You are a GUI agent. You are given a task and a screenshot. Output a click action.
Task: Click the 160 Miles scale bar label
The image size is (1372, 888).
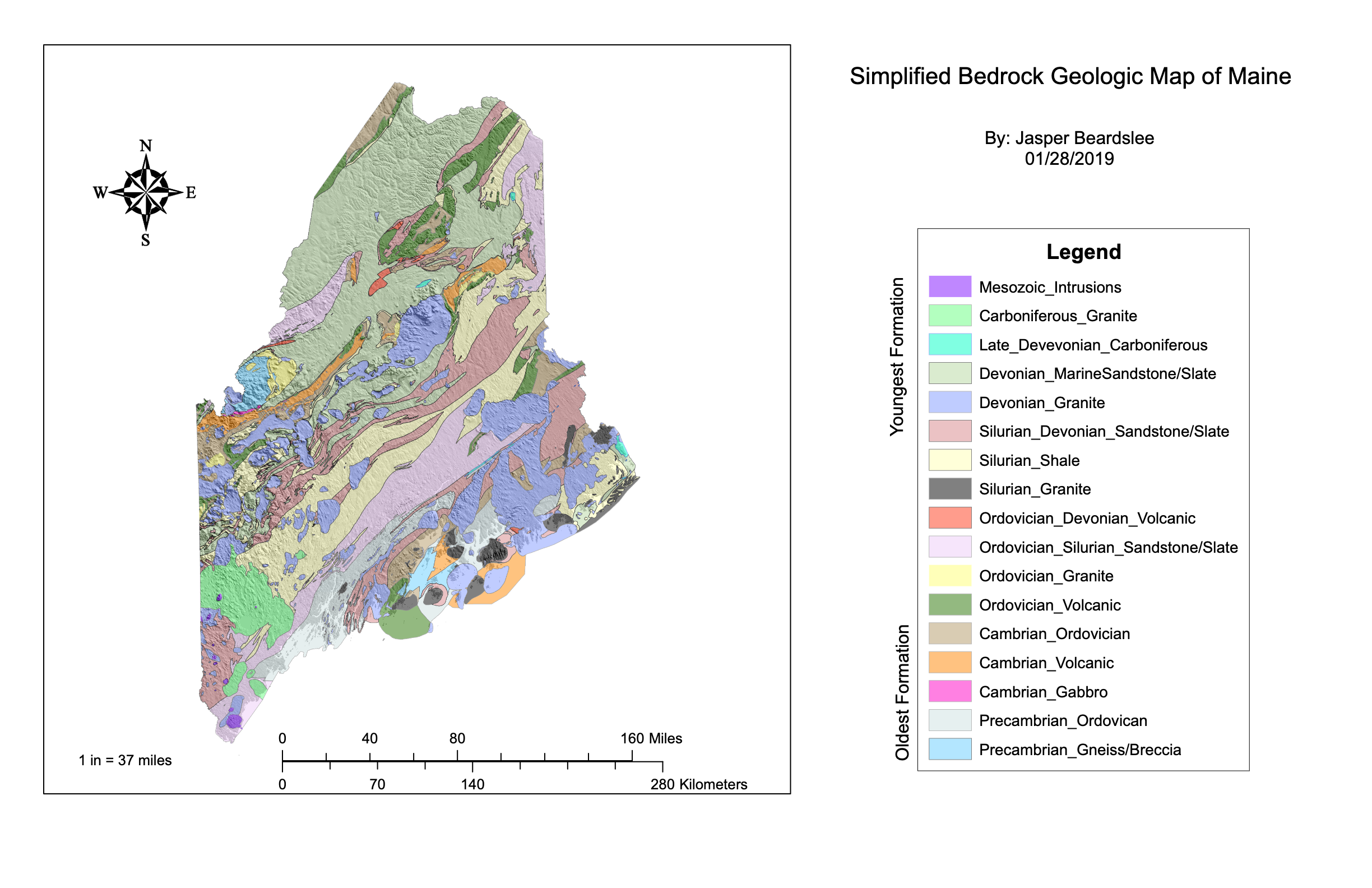651,739
